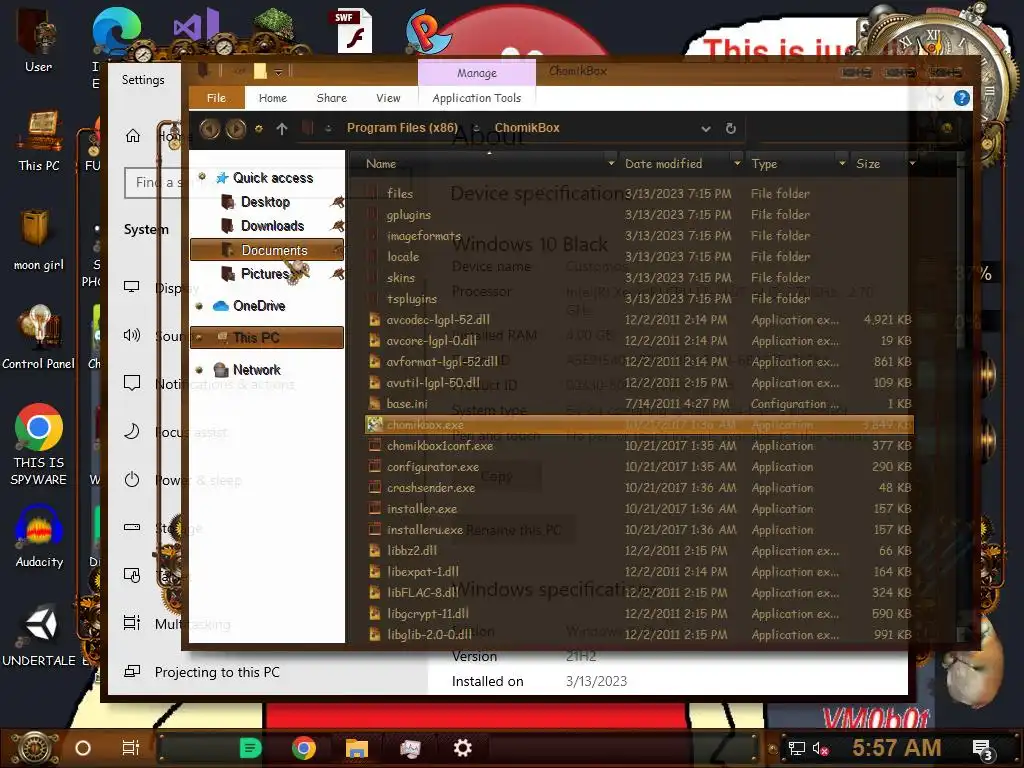Screen dimensions: 1024x768
Task: Switch to the View ribbon tab
Action: [x=388, y=98]
